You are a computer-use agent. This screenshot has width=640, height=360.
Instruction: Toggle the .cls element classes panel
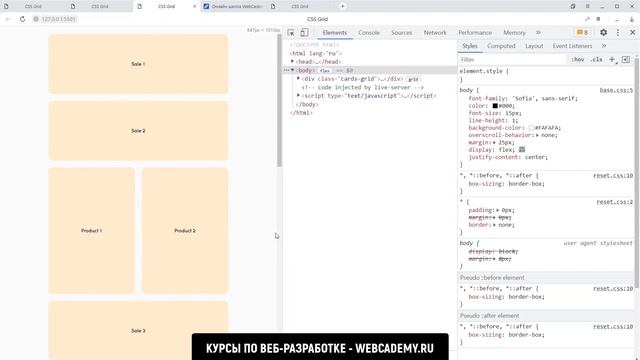[x=596, y=60]
